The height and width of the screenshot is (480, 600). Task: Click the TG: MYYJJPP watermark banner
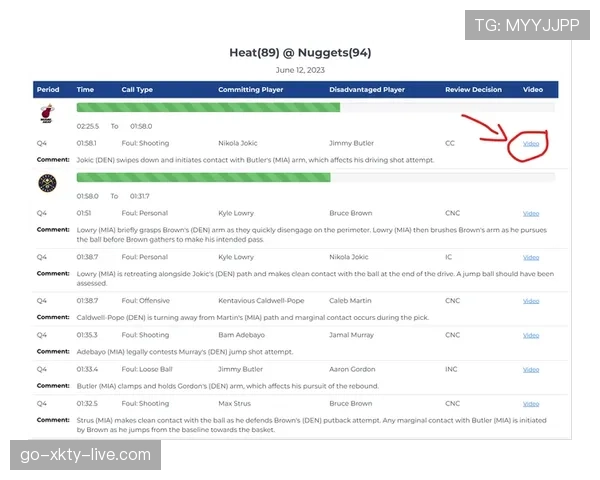[527, 25]
